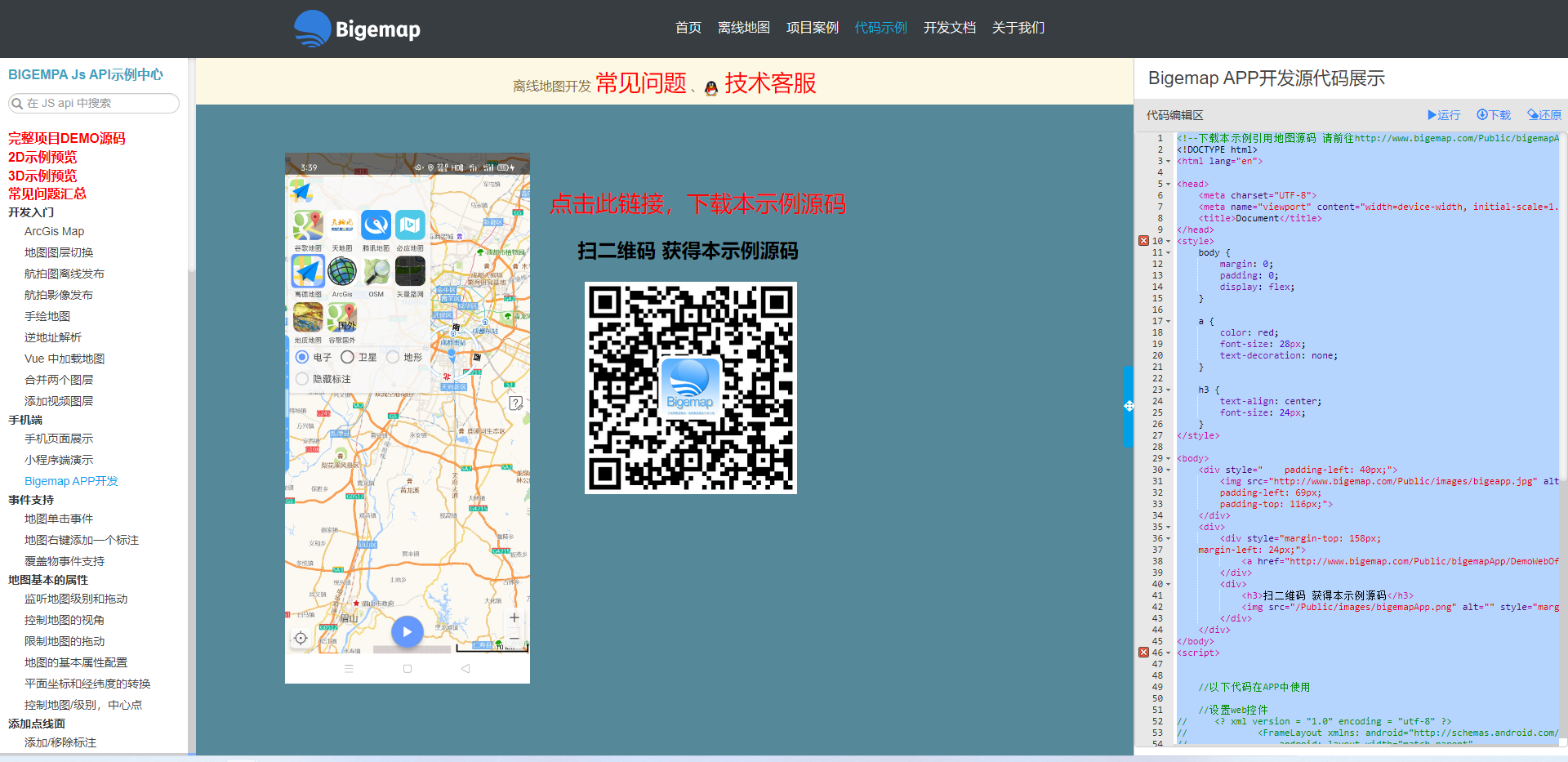
Task: Click the 开发入门 section heading
Action: click(x=31, y=212)
